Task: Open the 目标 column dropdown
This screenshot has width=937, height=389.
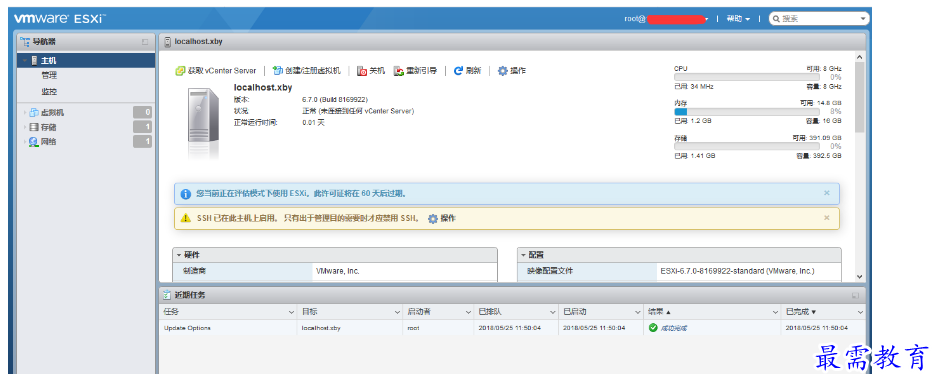Action: tap(397, 312)
